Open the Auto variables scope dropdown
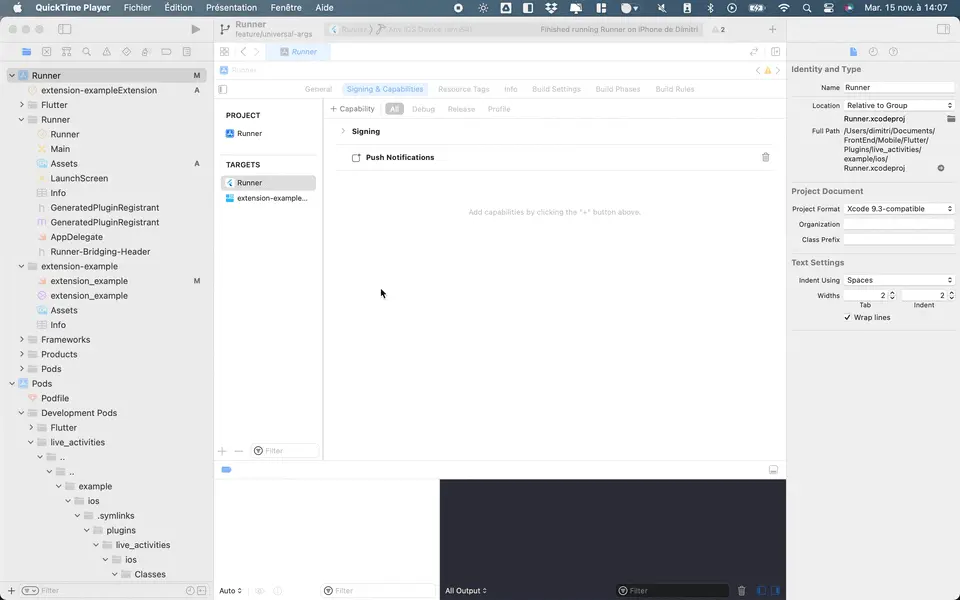The width and height of the screenshot is (960, 600). (x=230, y=591)
